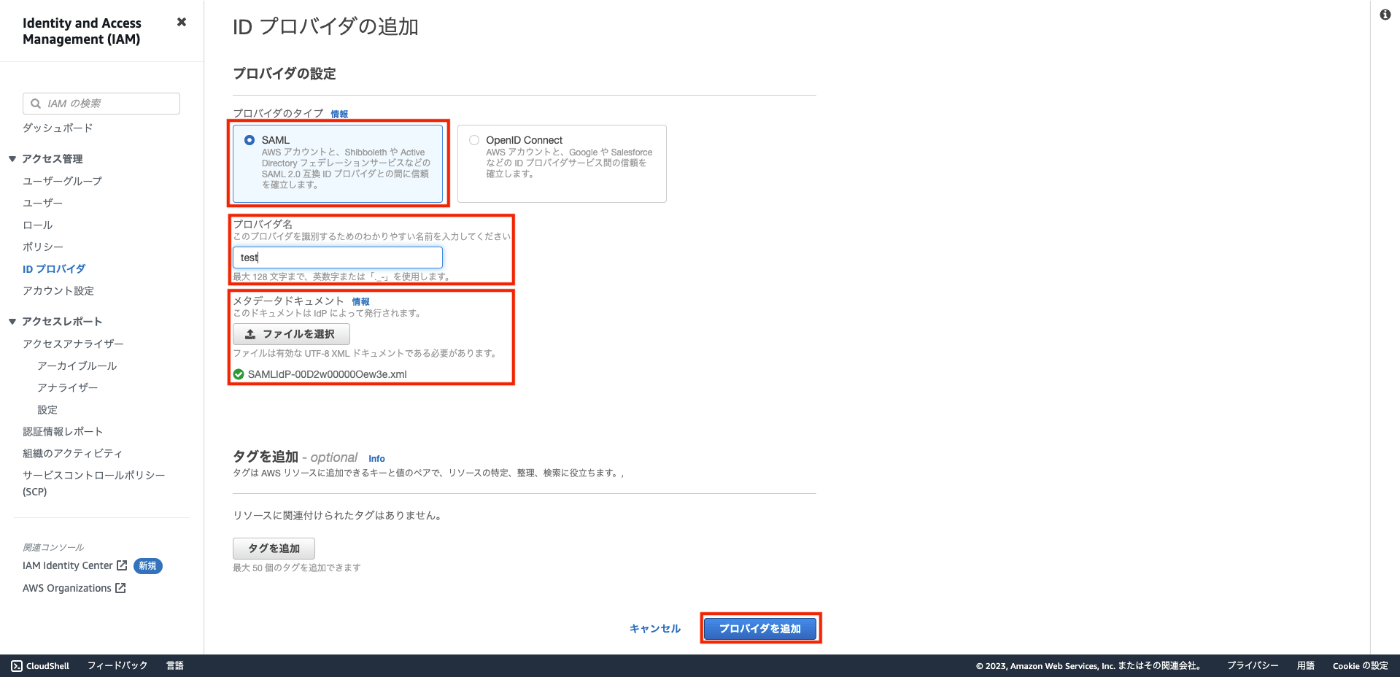This screenshot has width=1400, height=677.
Task: Click ファイルを選択 upload button
Action: (x=291, y=334)
